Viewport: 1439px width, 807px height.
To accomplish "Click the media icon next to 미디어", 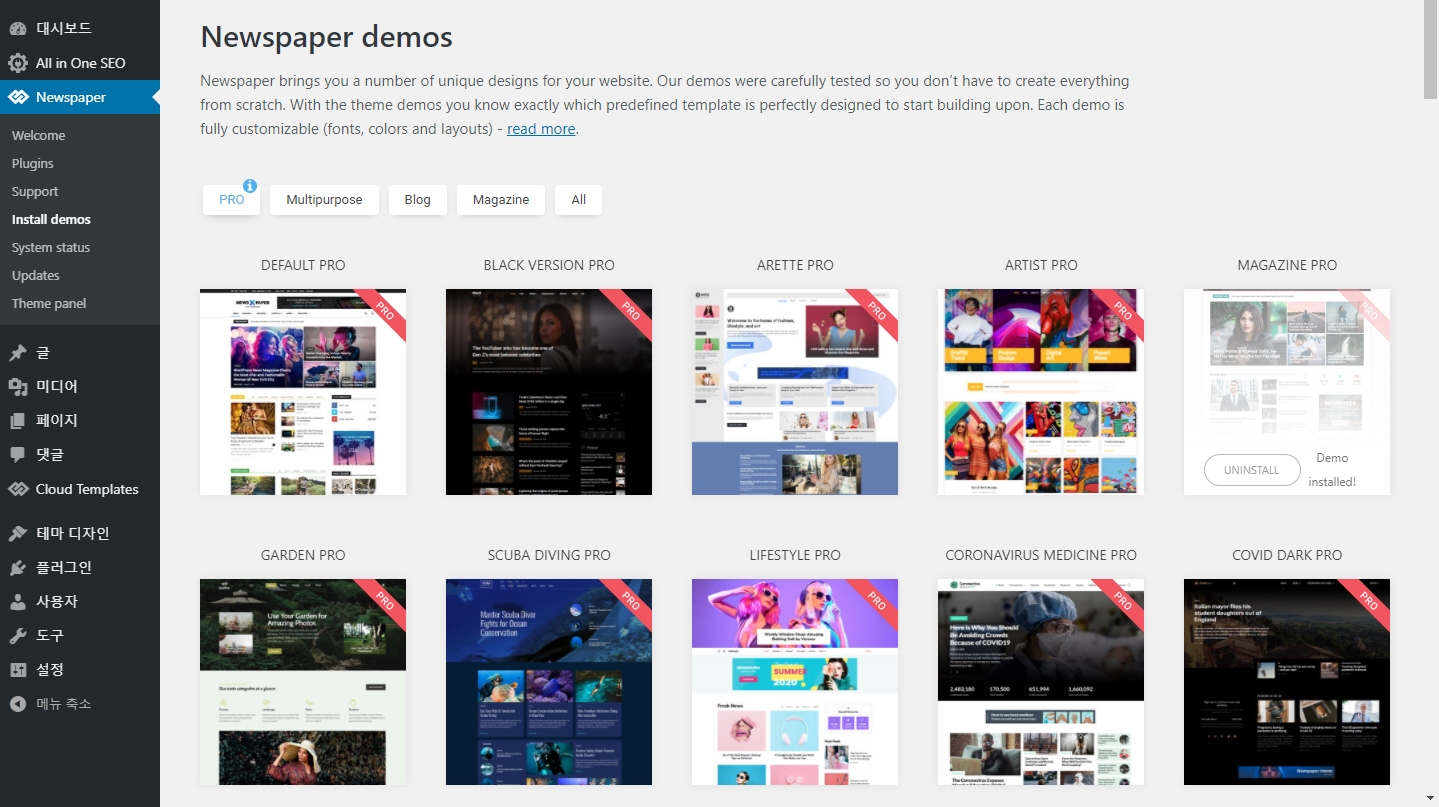I will tap(18, 387).
